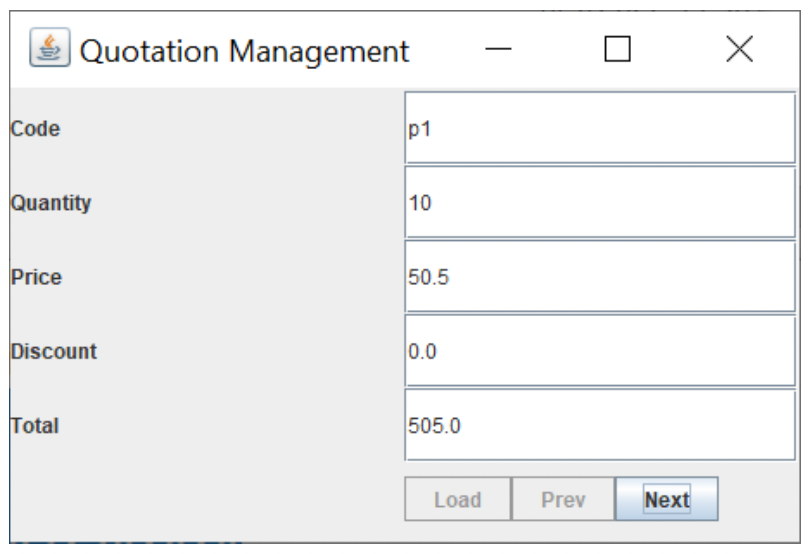Maximize the Quotation Management window
The width and height of the screenshot is (812, 554).
[617, 49]
